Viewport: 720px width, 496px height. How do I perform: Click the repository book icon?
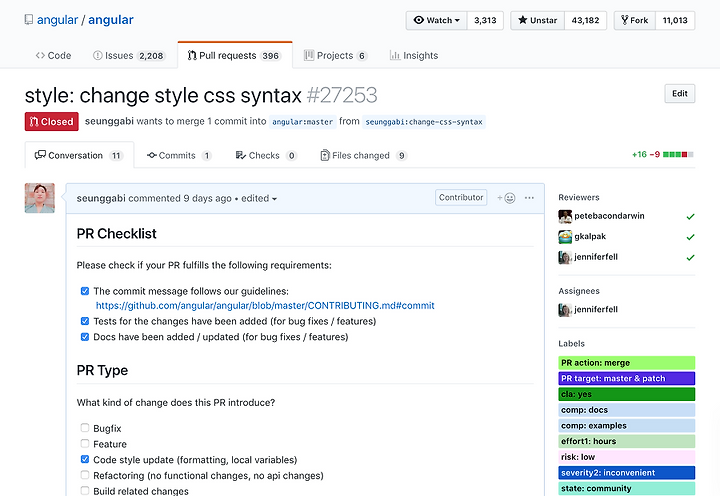[x=28, y=20]
